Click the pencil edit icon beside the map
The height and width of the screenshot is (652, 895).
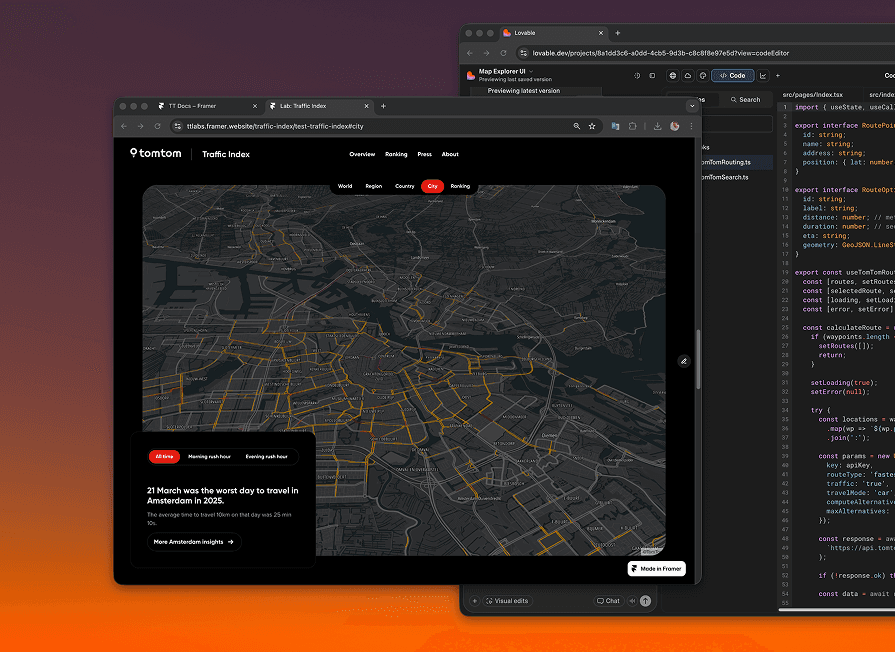[684, 361]
